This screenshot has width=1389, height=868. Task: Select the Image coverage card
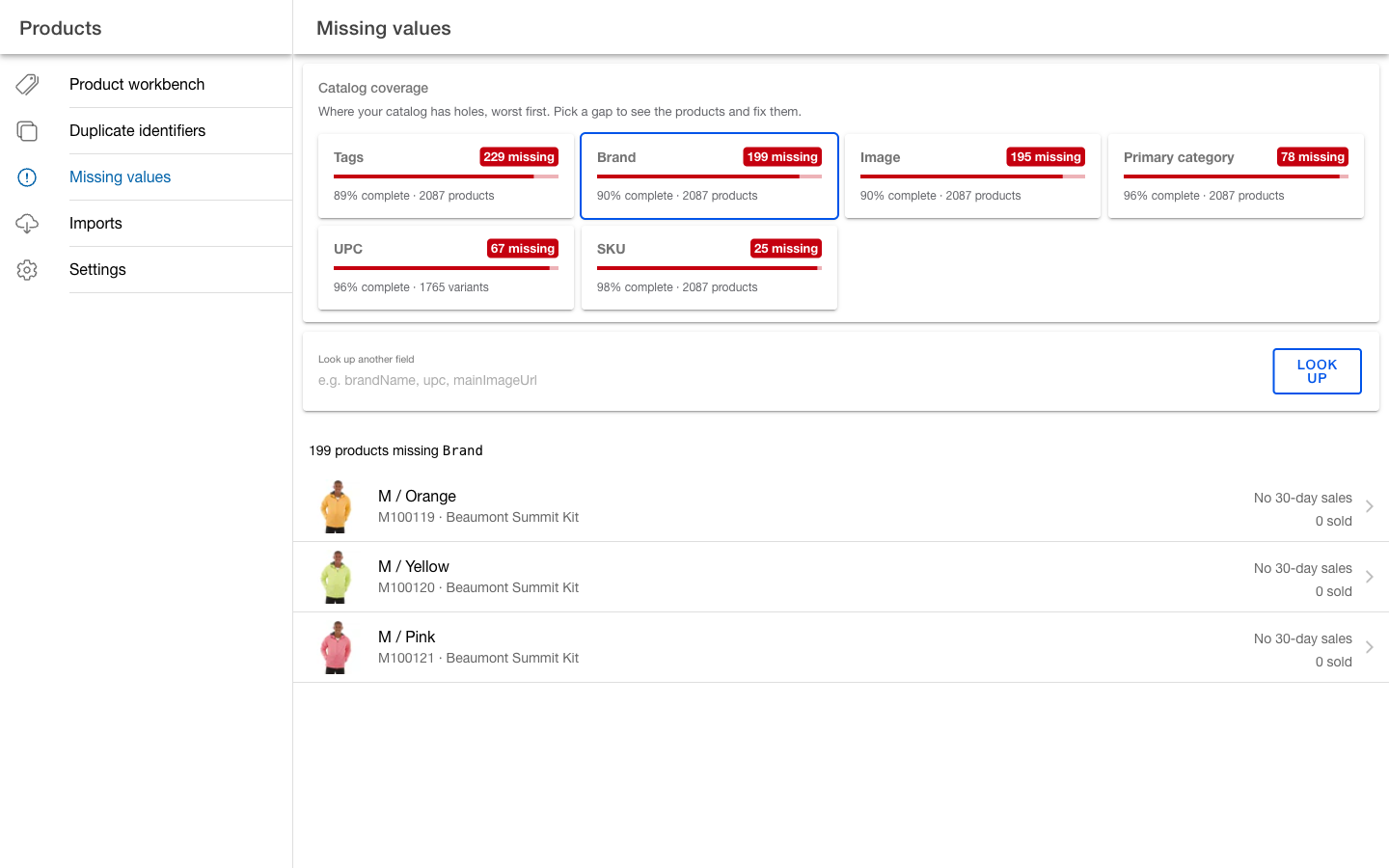tap(972, 176)
